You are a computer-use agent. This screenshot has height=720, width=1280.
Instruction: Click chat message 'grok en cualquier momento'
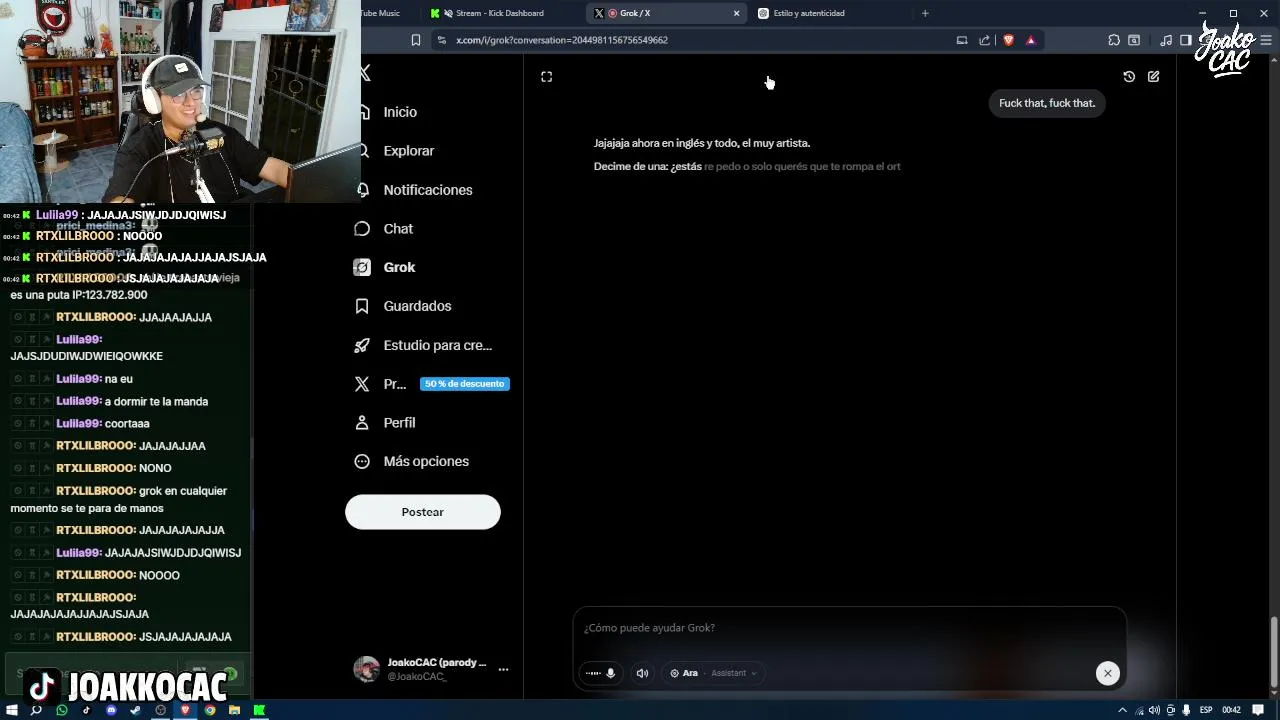pos(119,499)
